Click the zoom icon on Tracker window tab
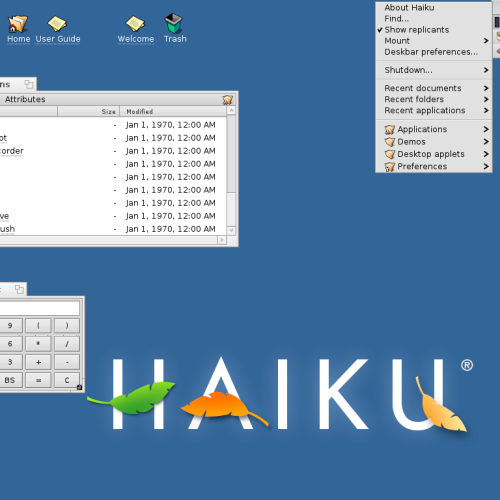This screenshot has height=500, width=500. pos(29,84)
